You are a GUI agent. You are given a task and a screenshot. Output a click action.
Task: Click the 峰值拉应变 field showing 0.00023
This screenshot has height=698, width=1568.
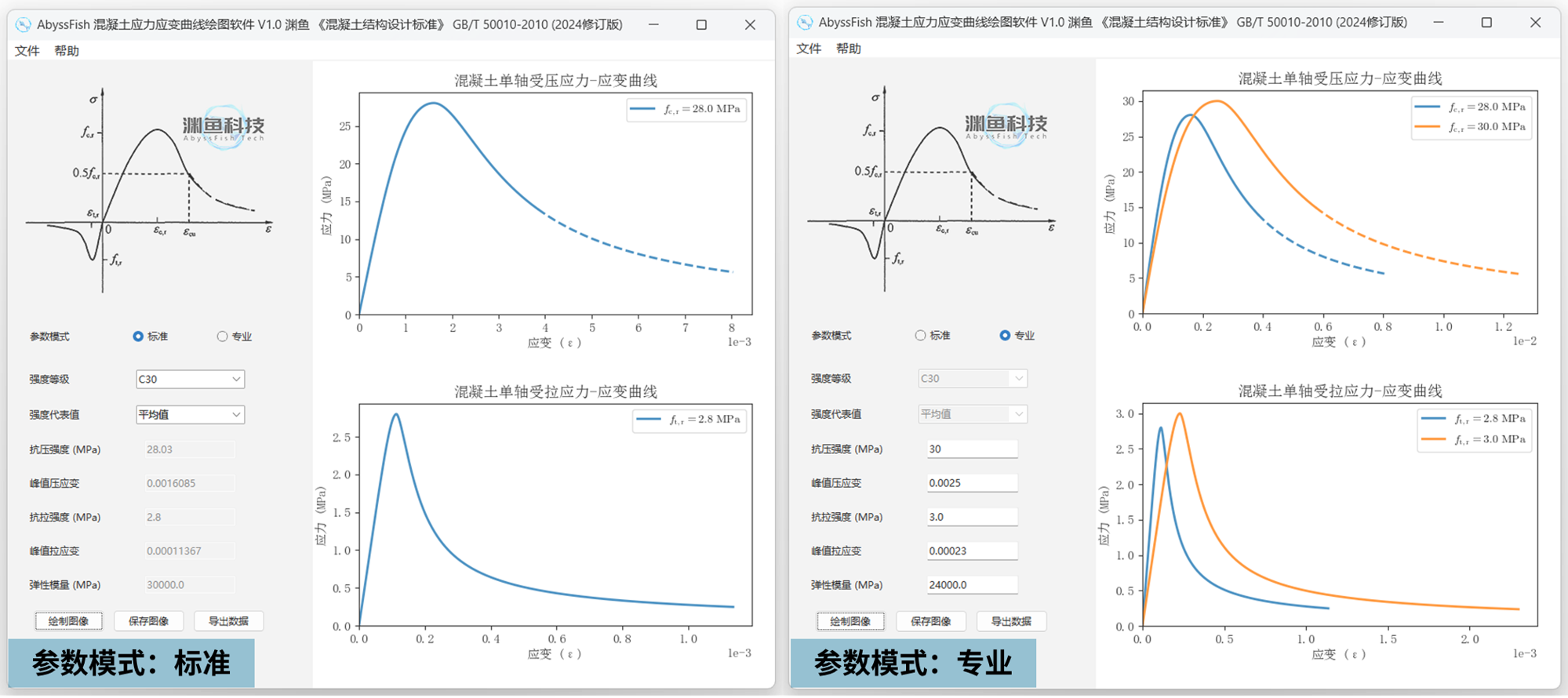(972, 551)
